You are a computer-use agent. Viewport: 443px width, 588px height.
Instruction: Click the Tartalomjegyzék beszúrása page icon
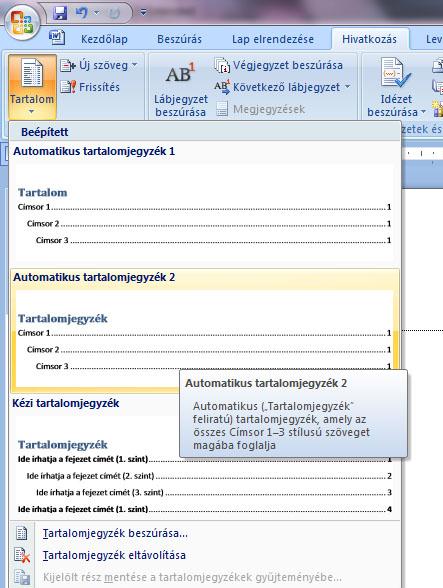tap(21, 533)
